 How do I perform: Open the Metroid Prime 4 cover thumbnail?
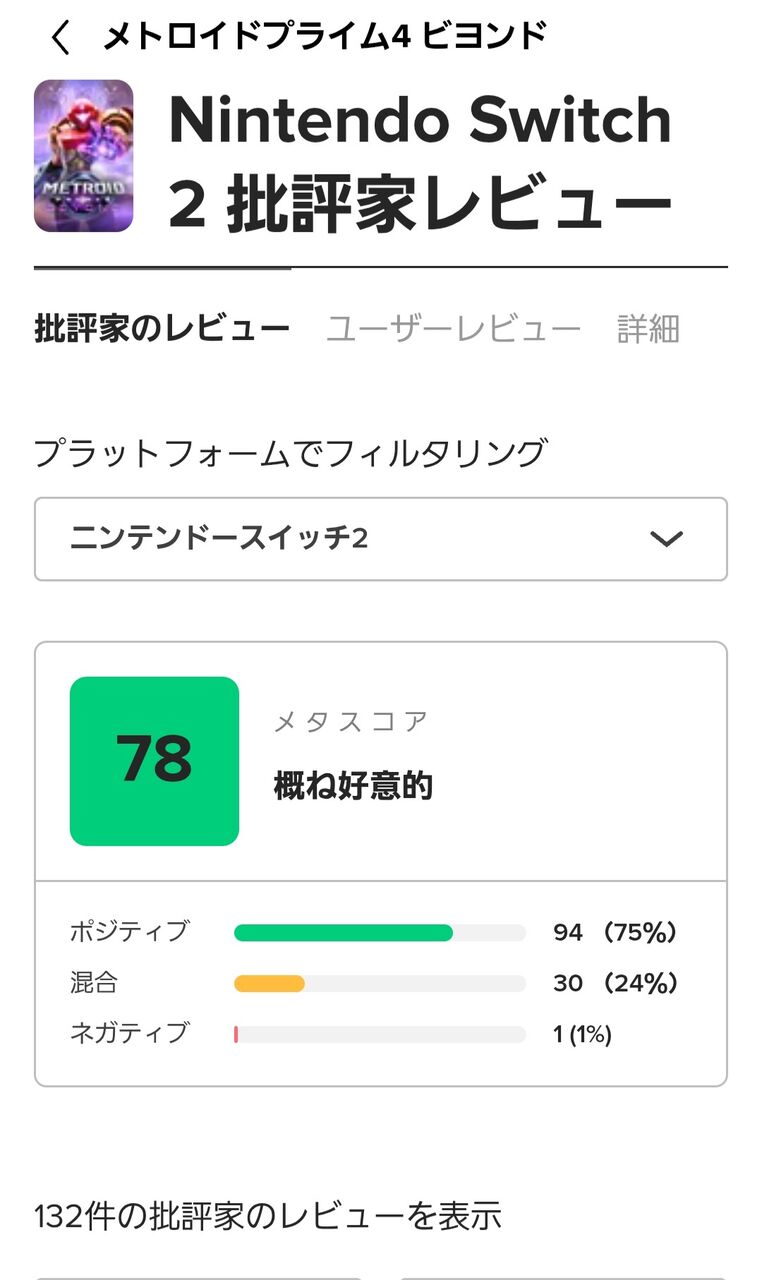(84, 156)
